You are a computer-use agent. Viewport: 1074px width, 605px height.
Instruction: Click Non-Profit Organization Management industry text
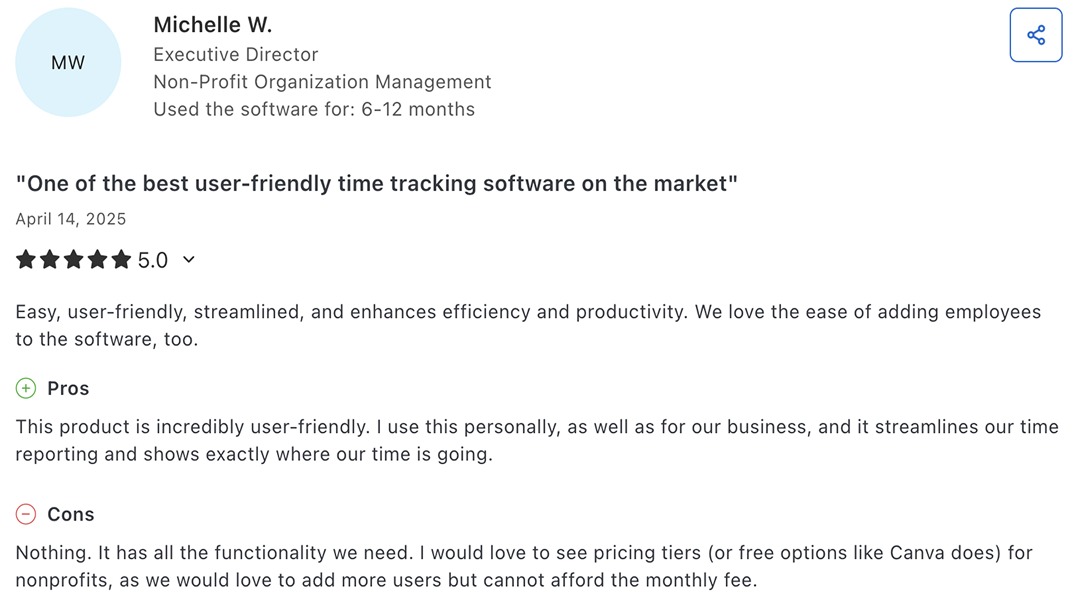(x=322, y=82)
